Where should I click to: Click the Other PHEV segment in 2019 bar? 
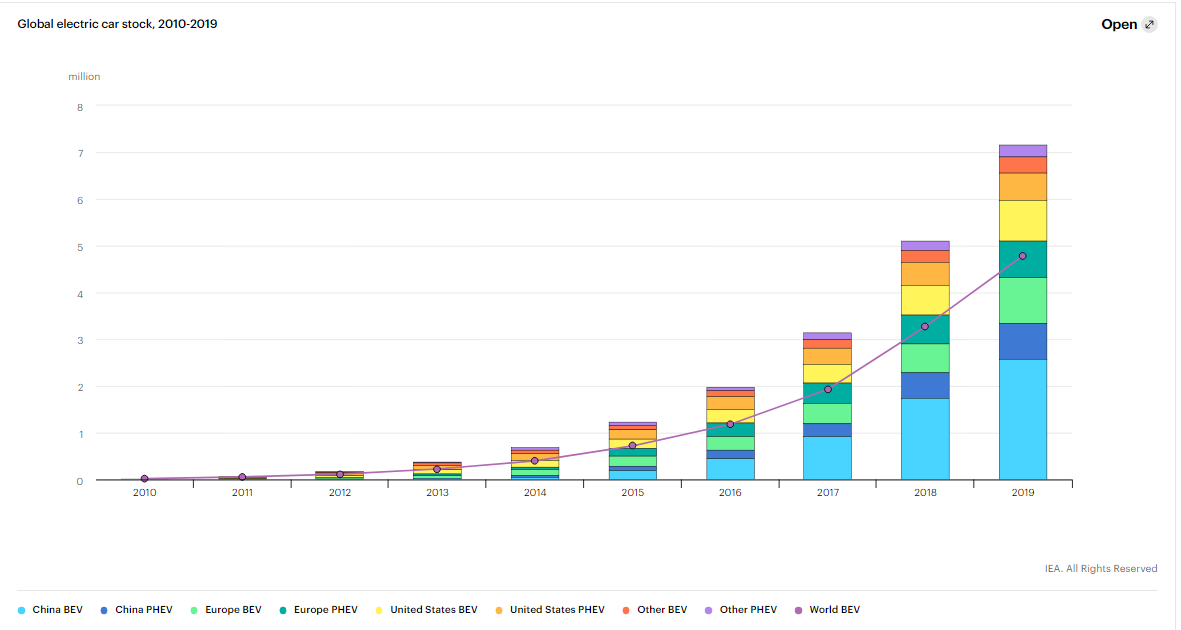[x=1023, y=151]
